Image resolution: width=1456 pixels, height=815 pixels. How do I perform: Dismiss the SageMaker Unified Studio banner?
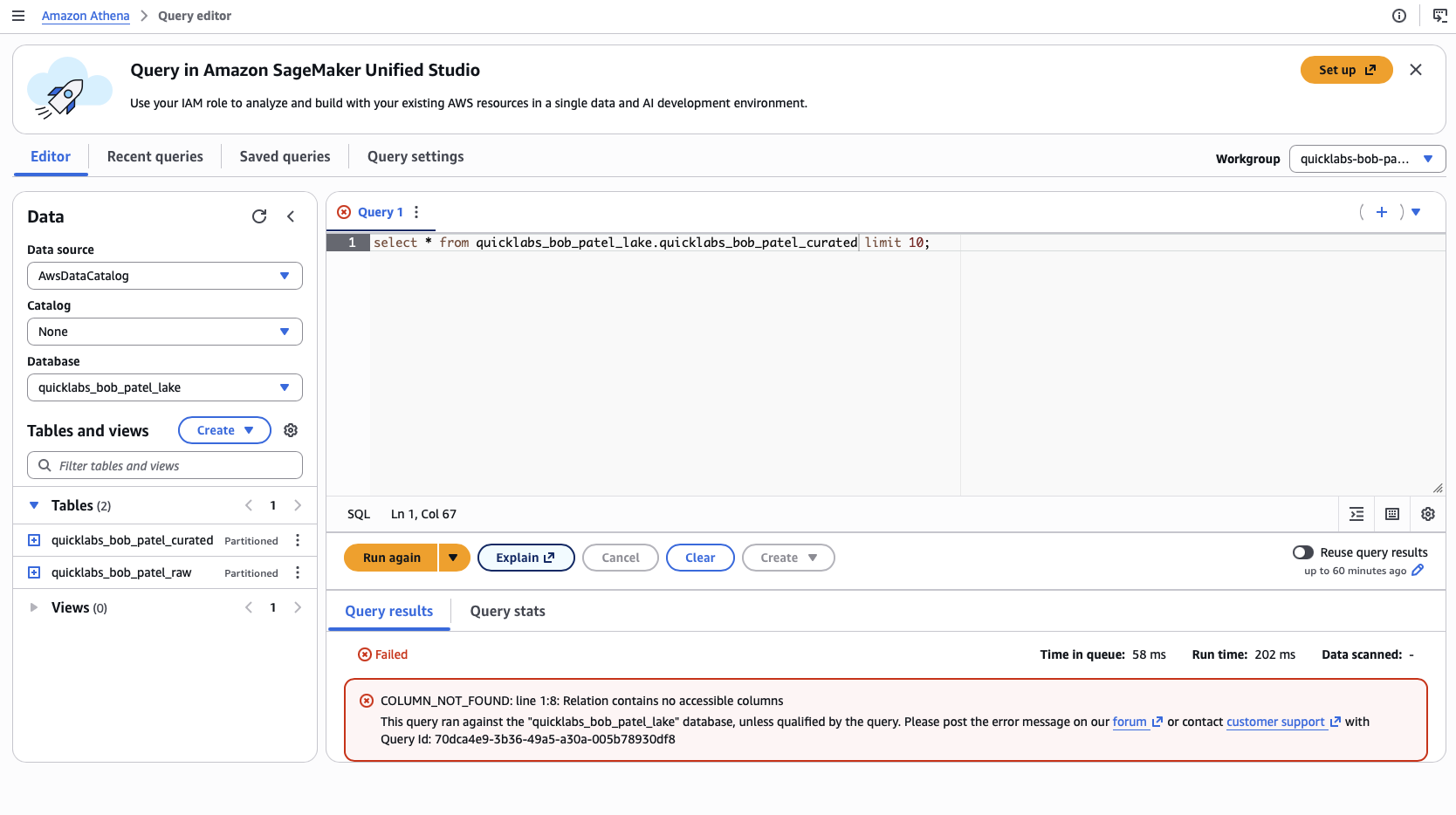[x=1416, y=70]
